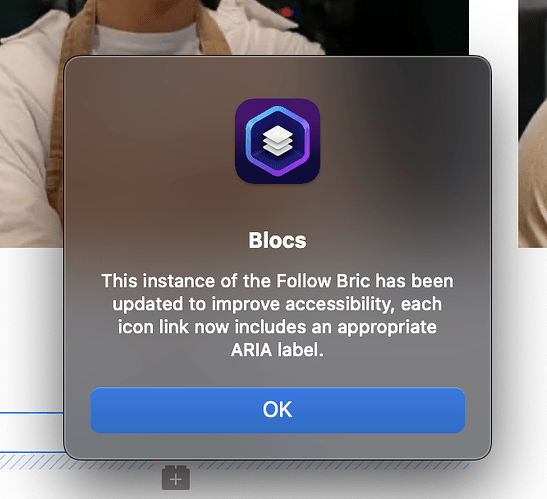Image resolution: width=547 pixels, height=499 pixels.
Task: Click the red dot in the background photo
Action: click(x=286, y=13)
